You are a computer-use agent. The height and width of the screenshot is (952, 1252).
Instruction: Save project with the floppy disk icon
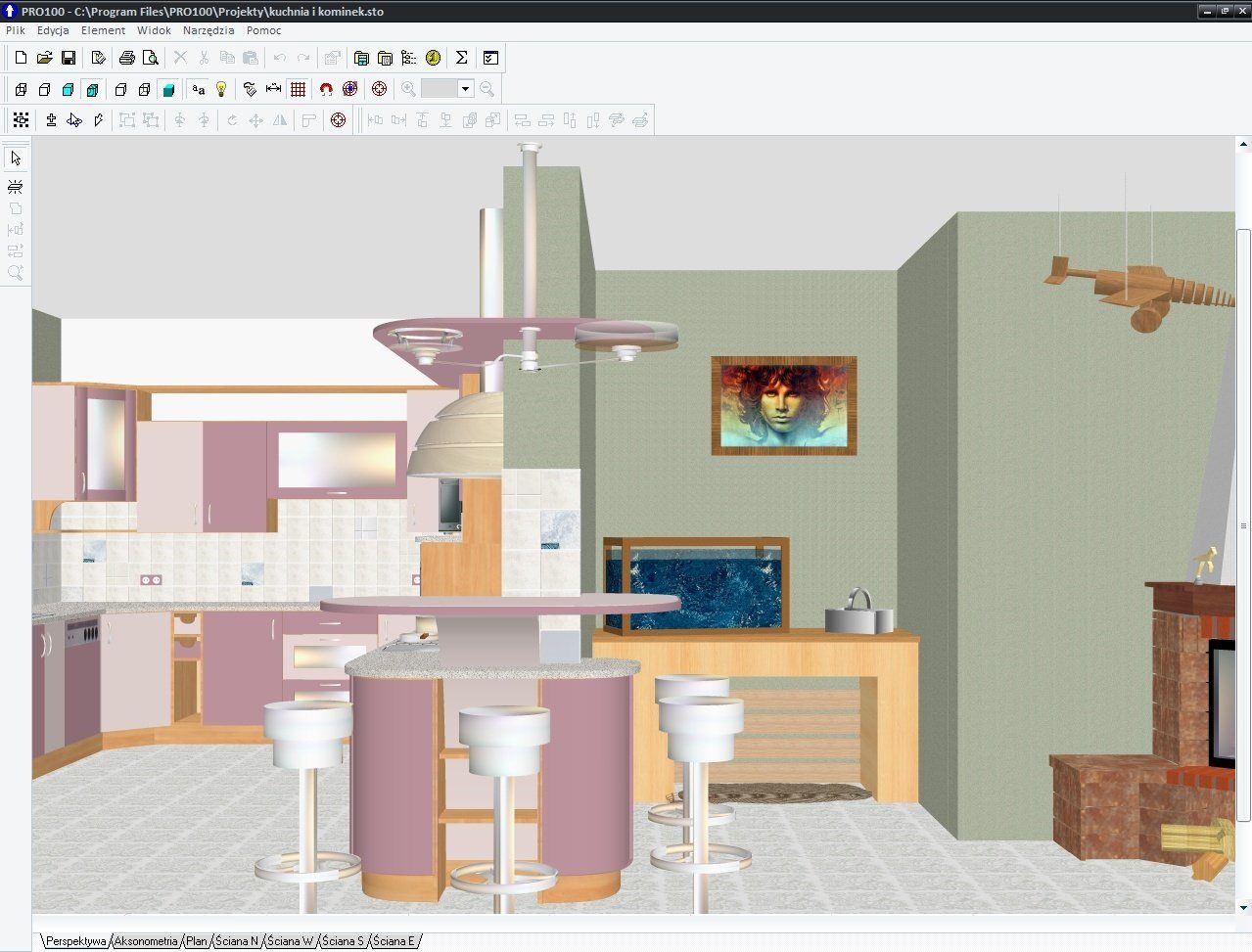[x=69, y=58]
